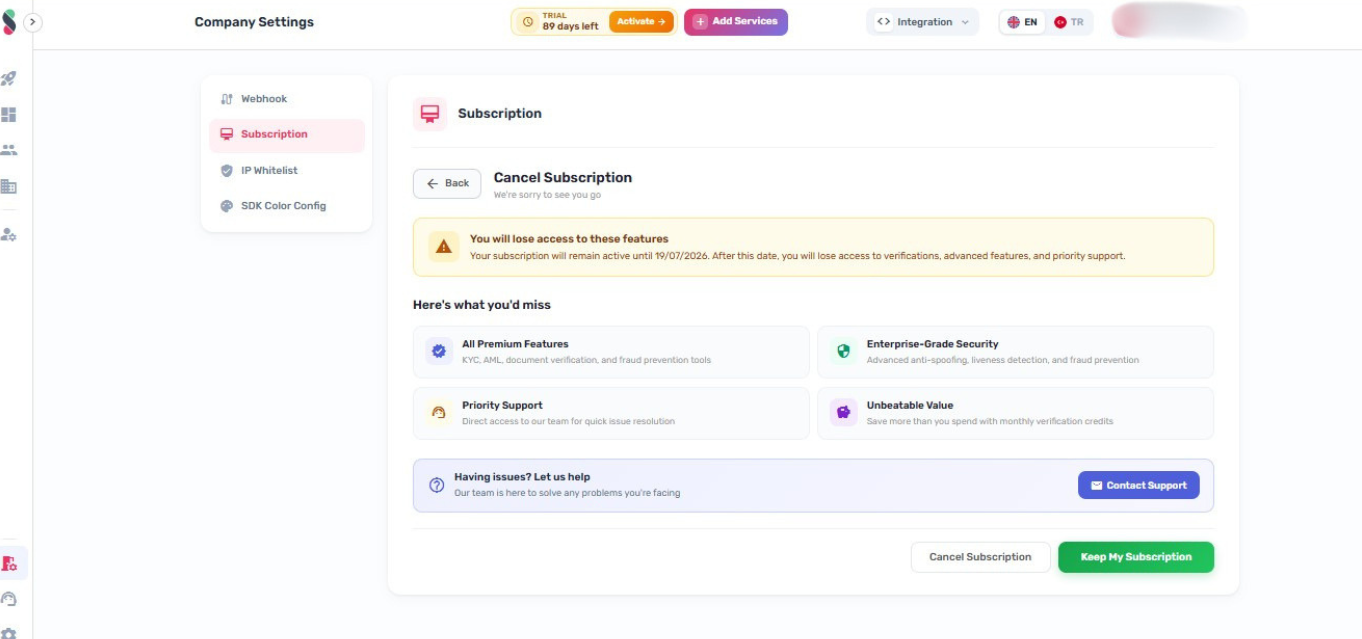Screen dimensions: 1362x639
Task: Click the Activate trial button
Action: click(x=641, y=22)
